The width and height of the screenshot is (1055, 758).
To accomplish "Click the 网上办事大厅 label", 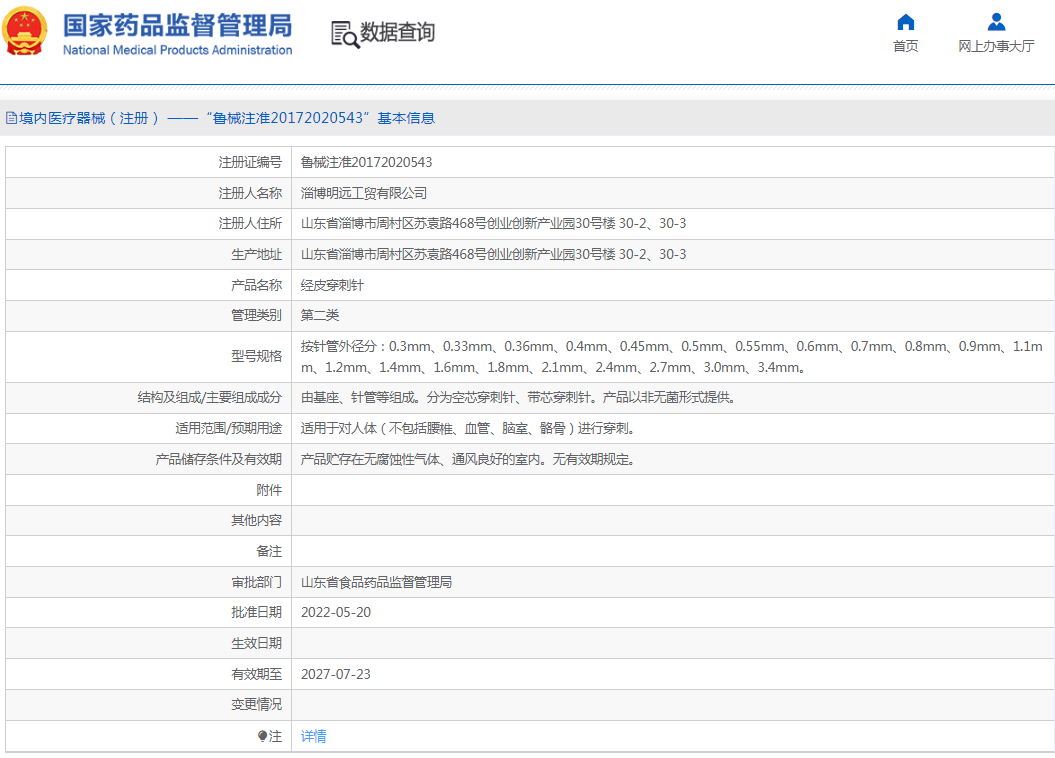I will click(x=996, y=46).
